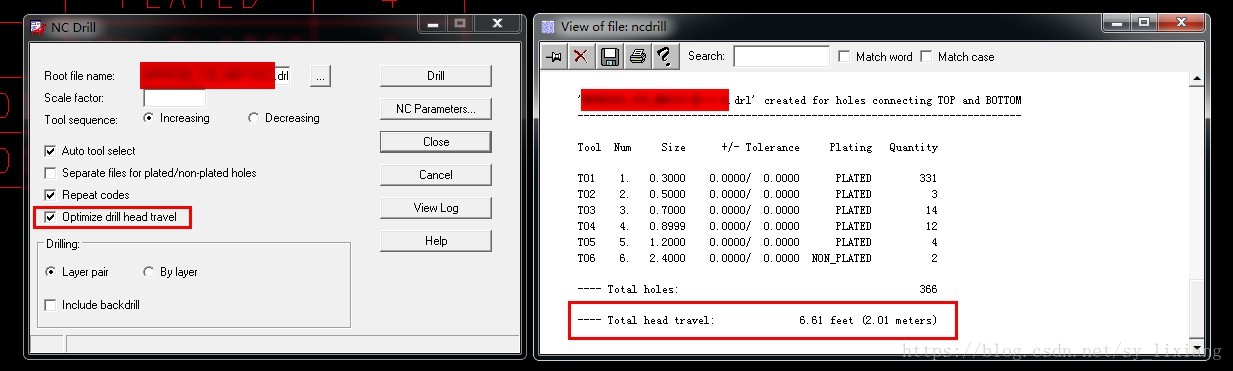
Task: Open View Log
Action: [x=436, y=208]
